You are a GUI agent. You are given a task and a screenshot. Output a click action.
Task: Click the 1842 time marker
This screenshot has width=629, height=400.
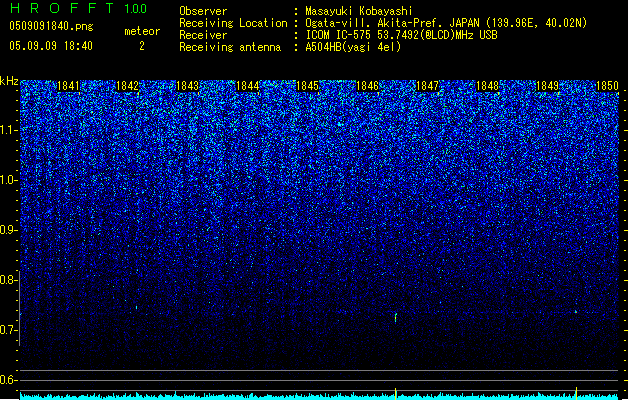click(x=127, y=86)
